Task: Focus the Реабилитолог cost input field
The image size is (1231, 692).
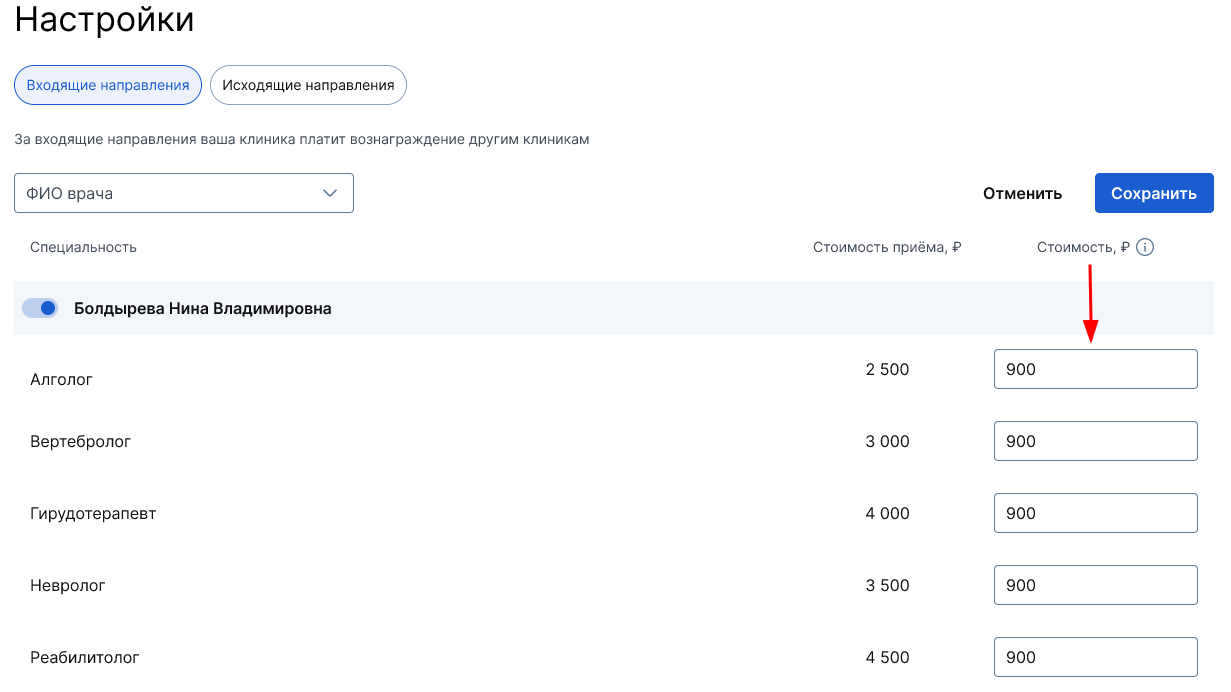Action: [1095, 657]
